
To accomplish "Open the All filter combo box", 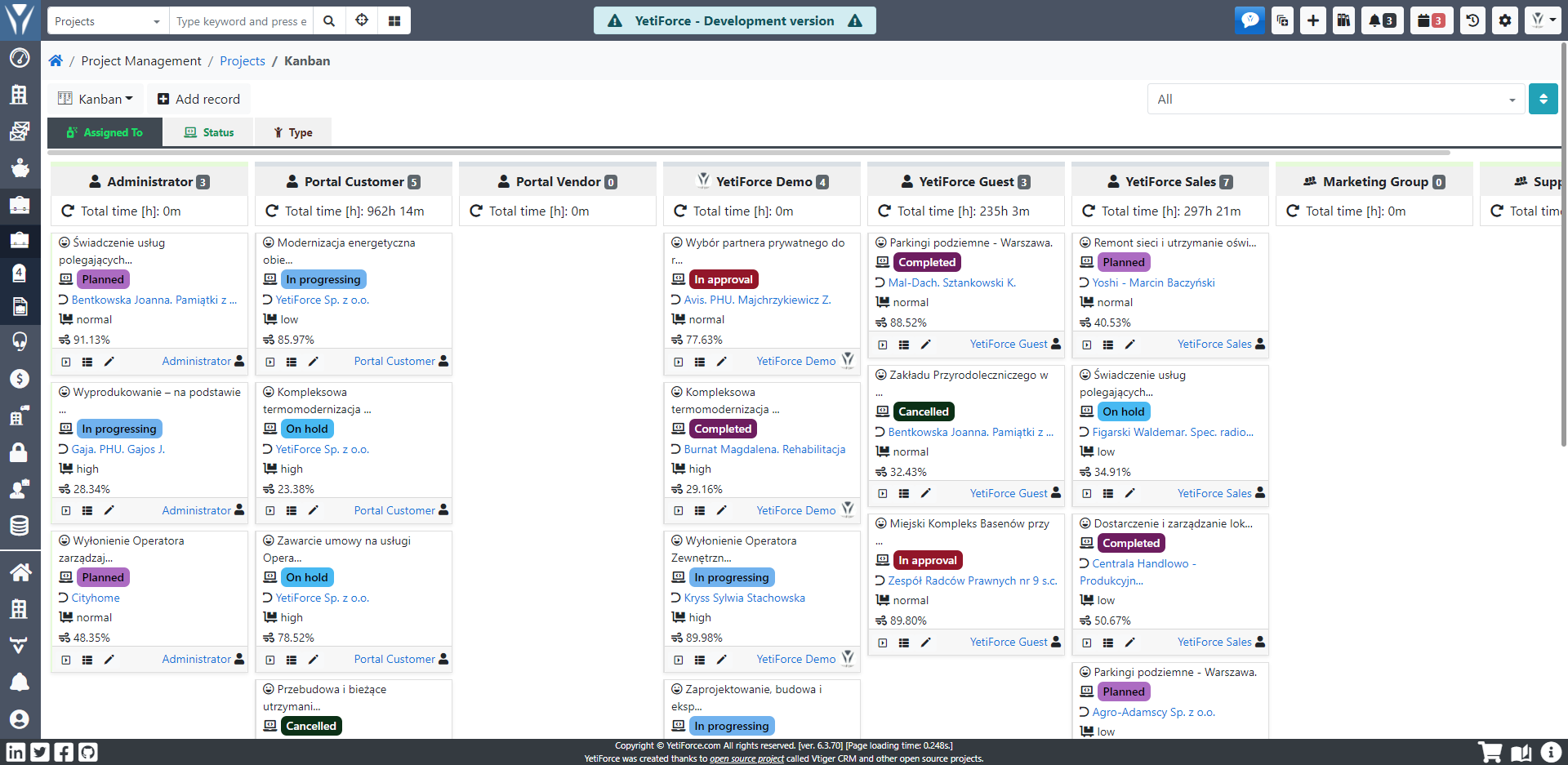I will (x=1336, y=100).
